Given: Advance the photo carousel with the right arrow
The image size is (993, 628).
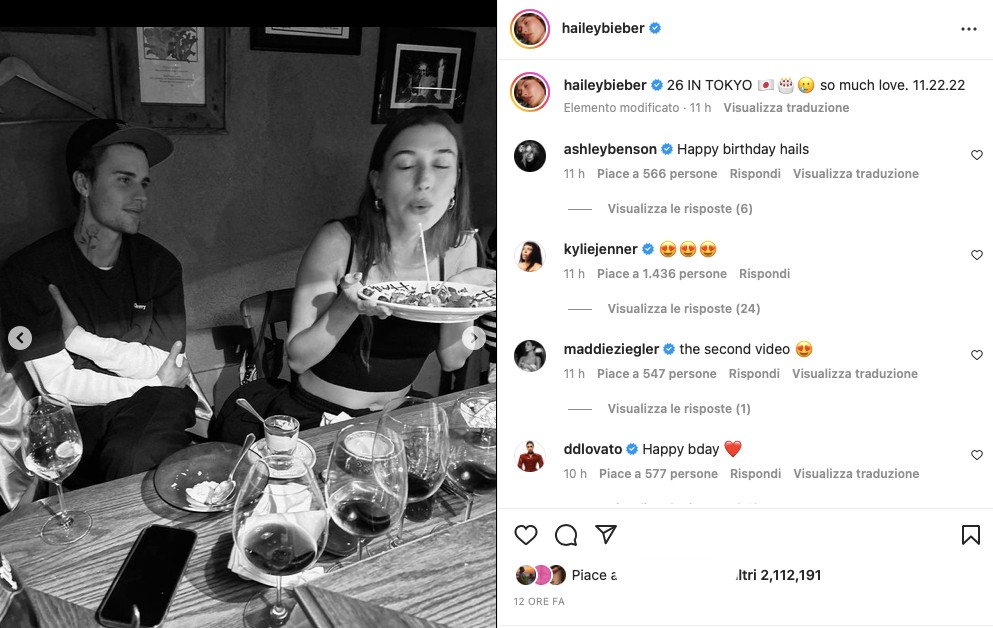Looking at the screenshot, I should point(474,338).
